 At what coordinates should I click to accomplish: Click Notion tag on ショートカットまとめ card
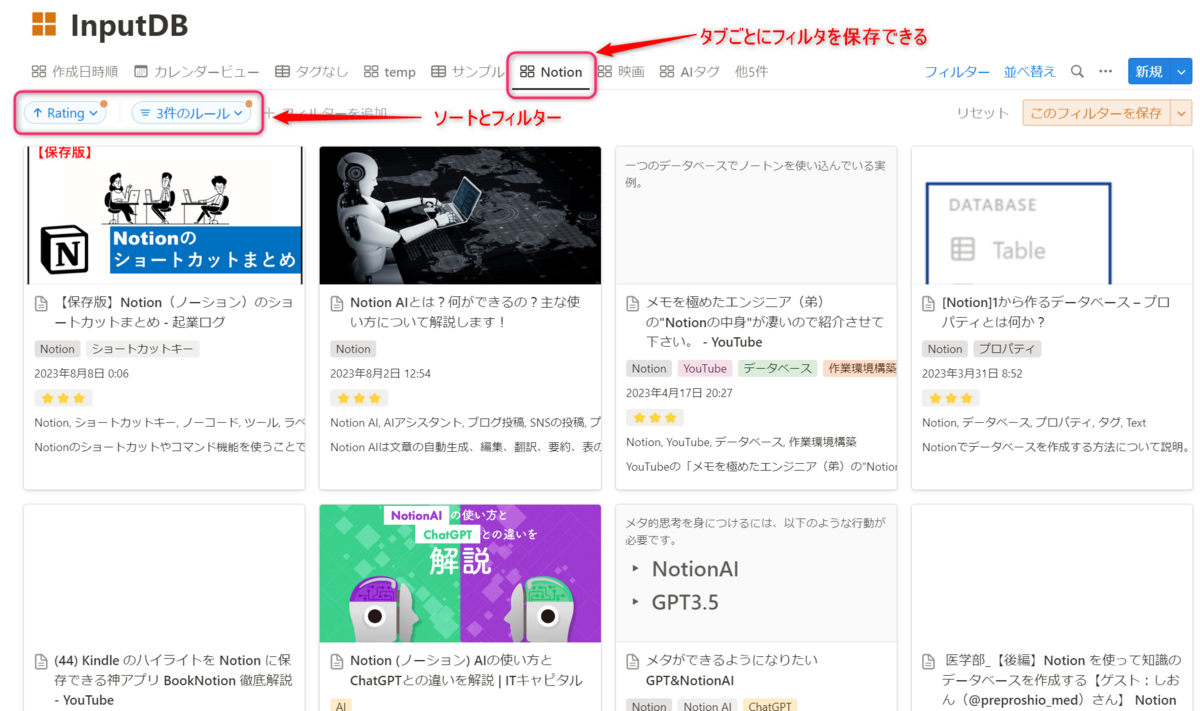(57, 349)
